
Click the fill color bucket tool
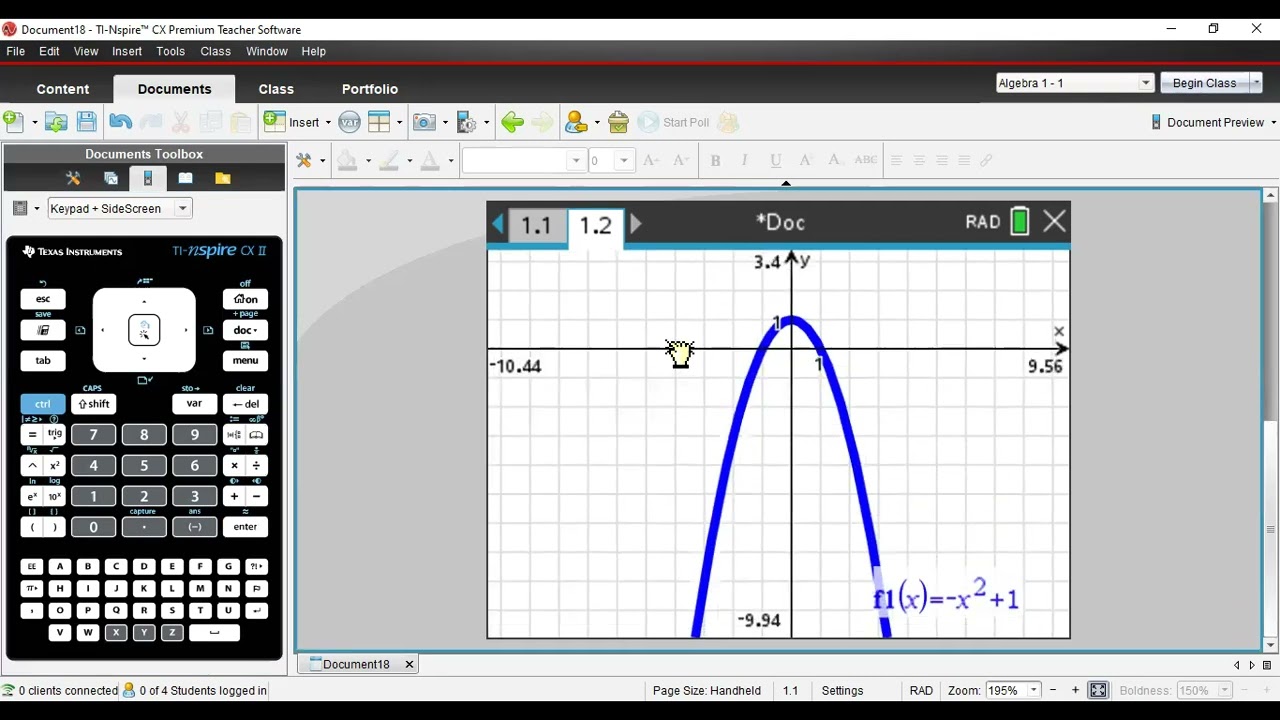[x=347, y=160]
